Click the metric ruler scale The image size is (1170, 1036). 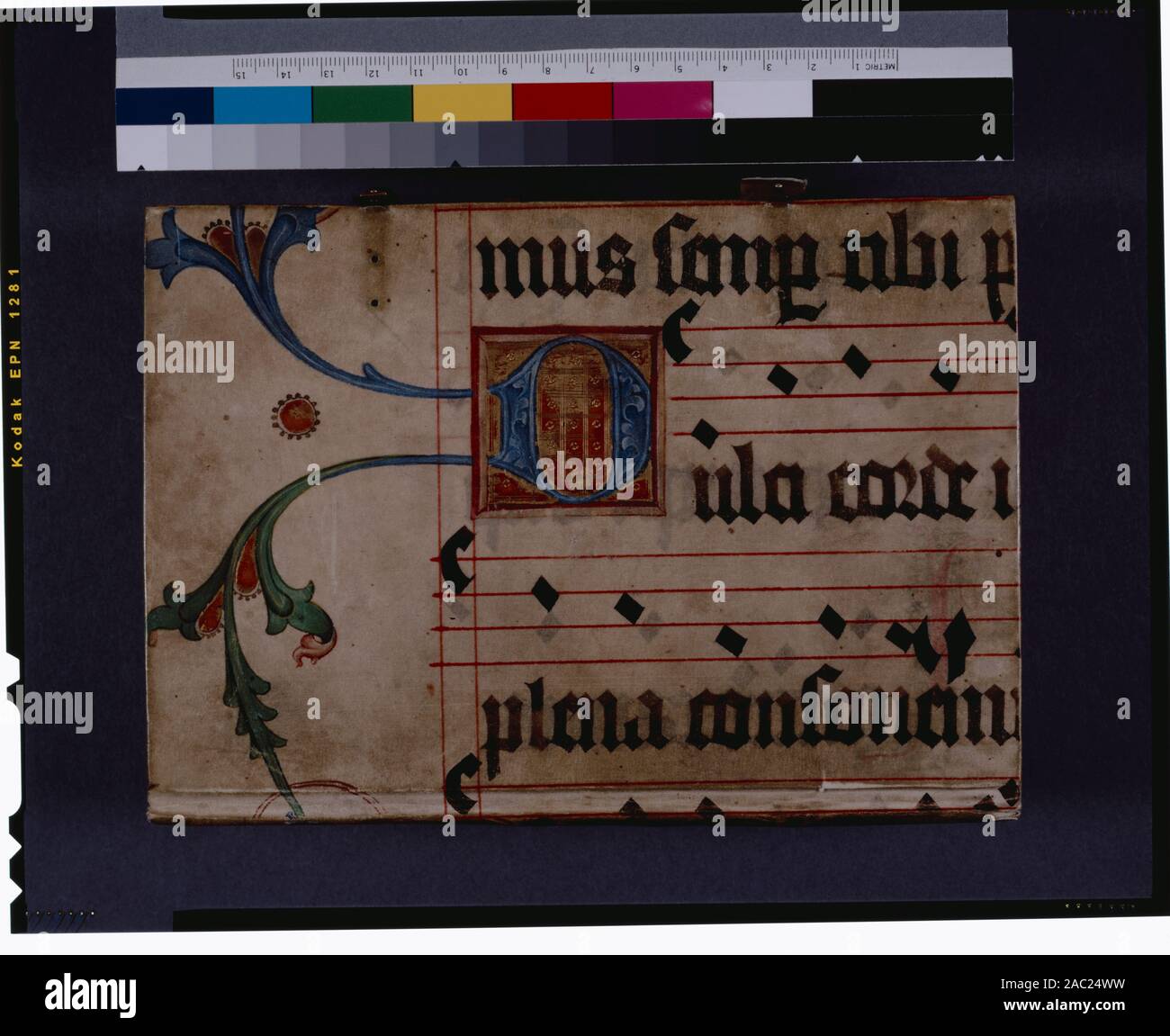click(567, 66)
